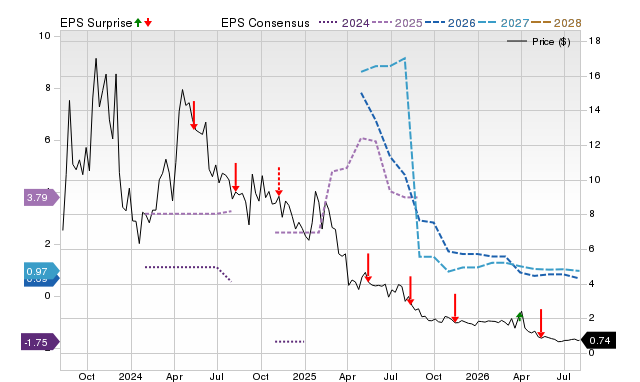Click the 18 label on the price axis

click(x=595, y=41)
